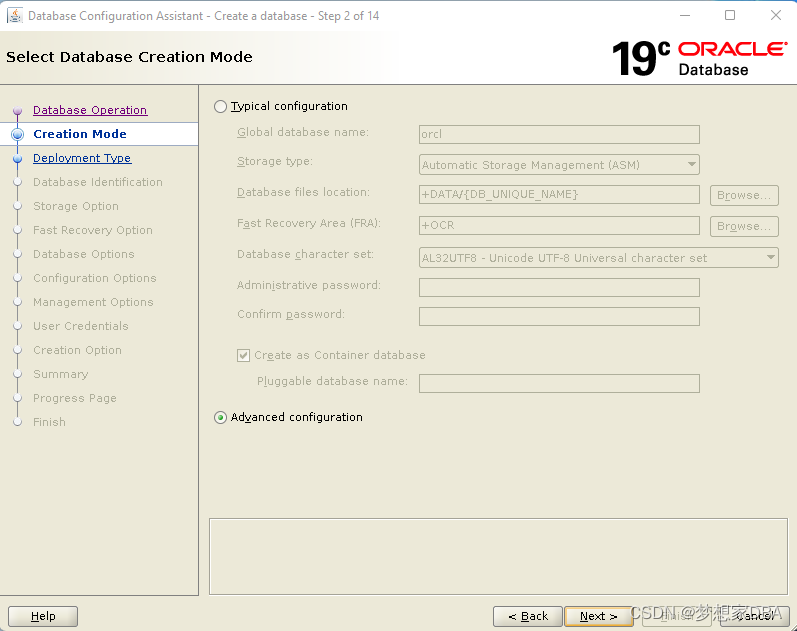Go to Database Operation step
Viewport: 797px width, 631px height.
coord(90,110)
